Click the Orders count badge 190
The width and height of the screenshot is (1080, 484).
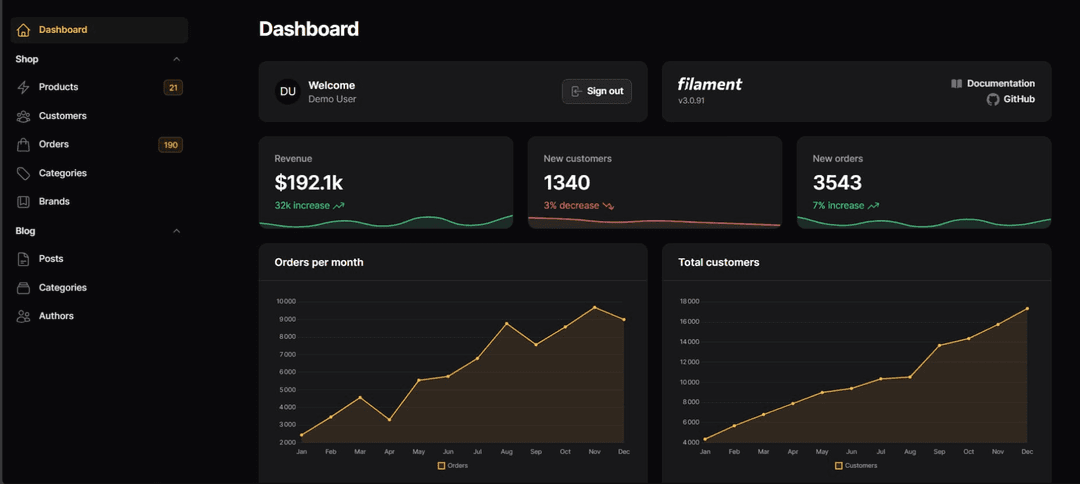170,145
